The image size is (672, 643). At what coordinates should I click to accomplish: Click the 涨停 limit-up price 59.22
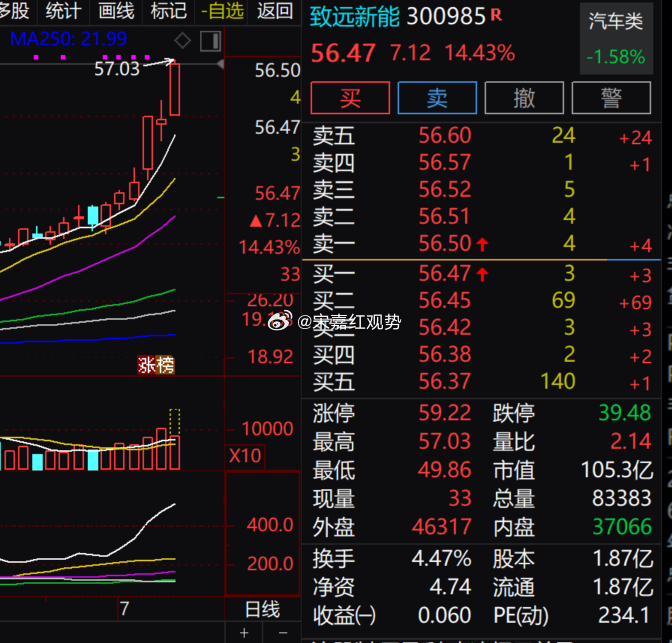[444, 413]
